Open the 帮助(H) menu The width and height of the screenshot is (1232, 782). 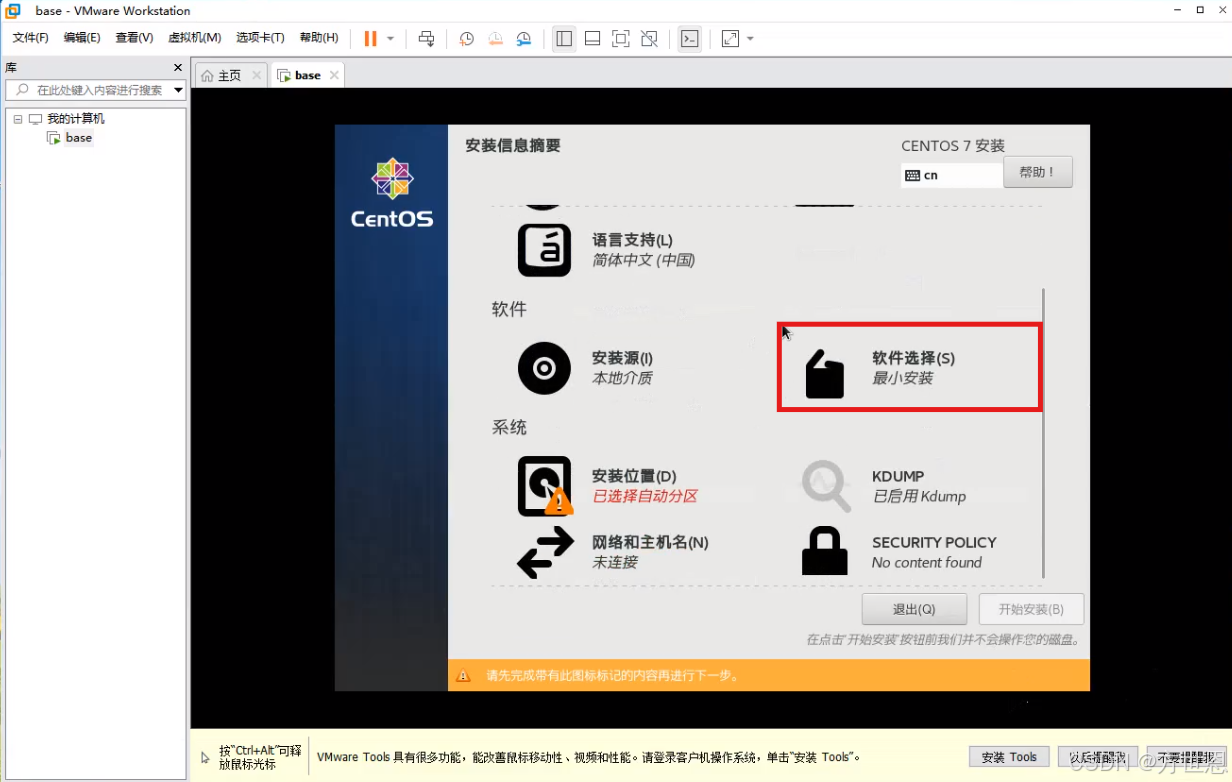tap(318, 38)
